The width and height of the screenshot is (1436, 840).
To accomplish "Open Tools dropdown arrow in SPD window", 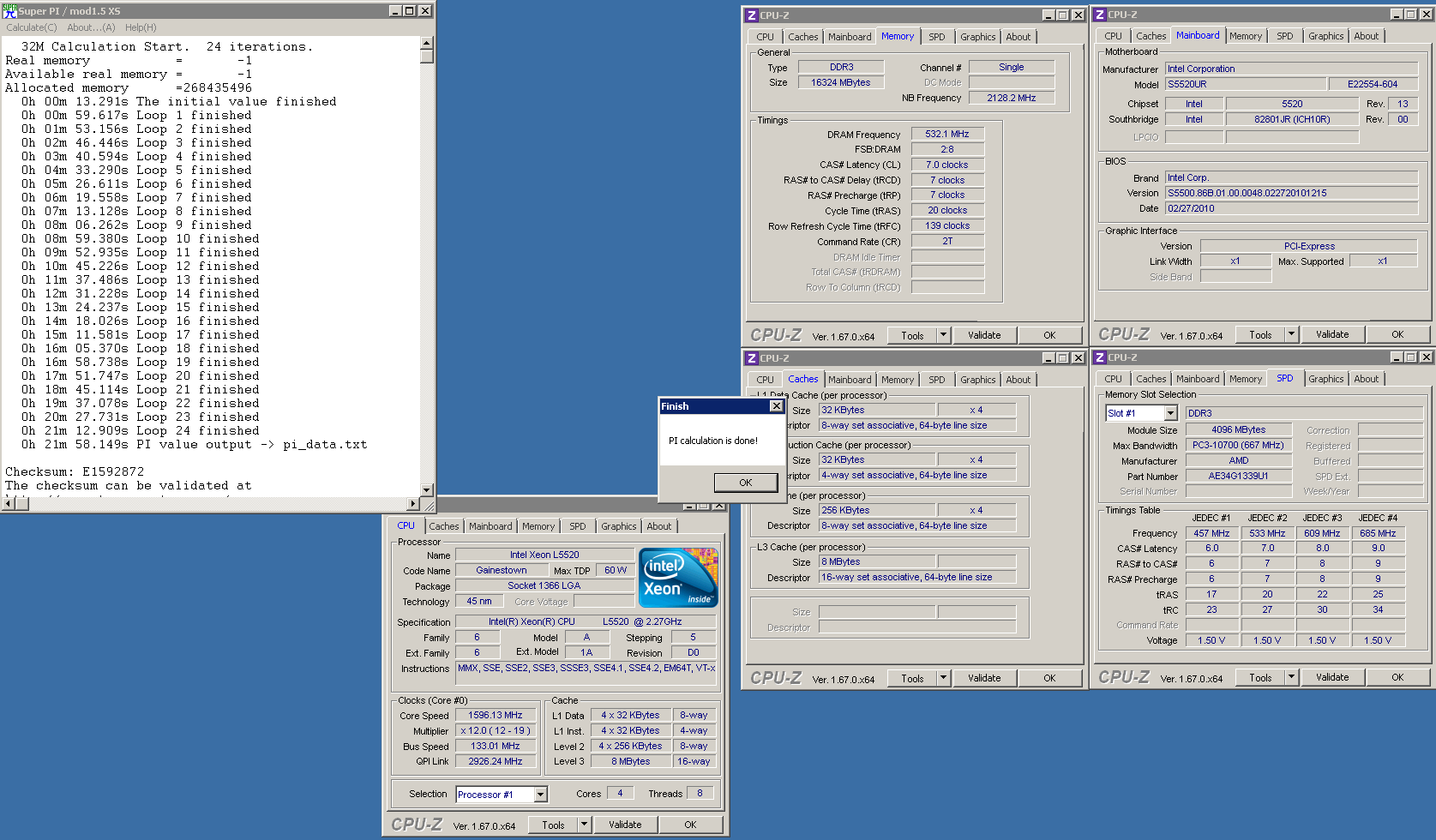I will [x=1291, y=677].
